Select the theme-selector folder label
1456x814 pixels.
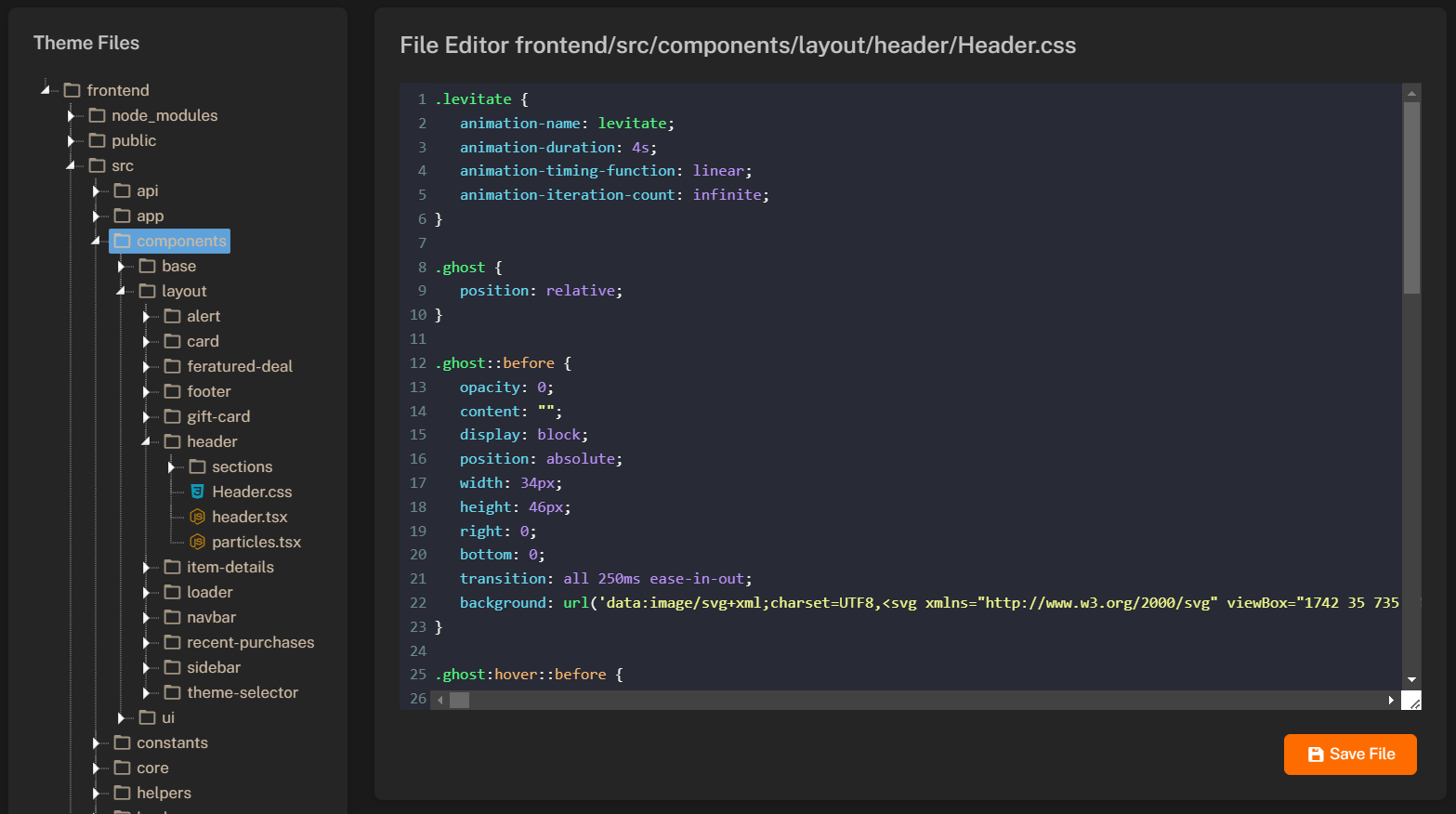point(243,692)
